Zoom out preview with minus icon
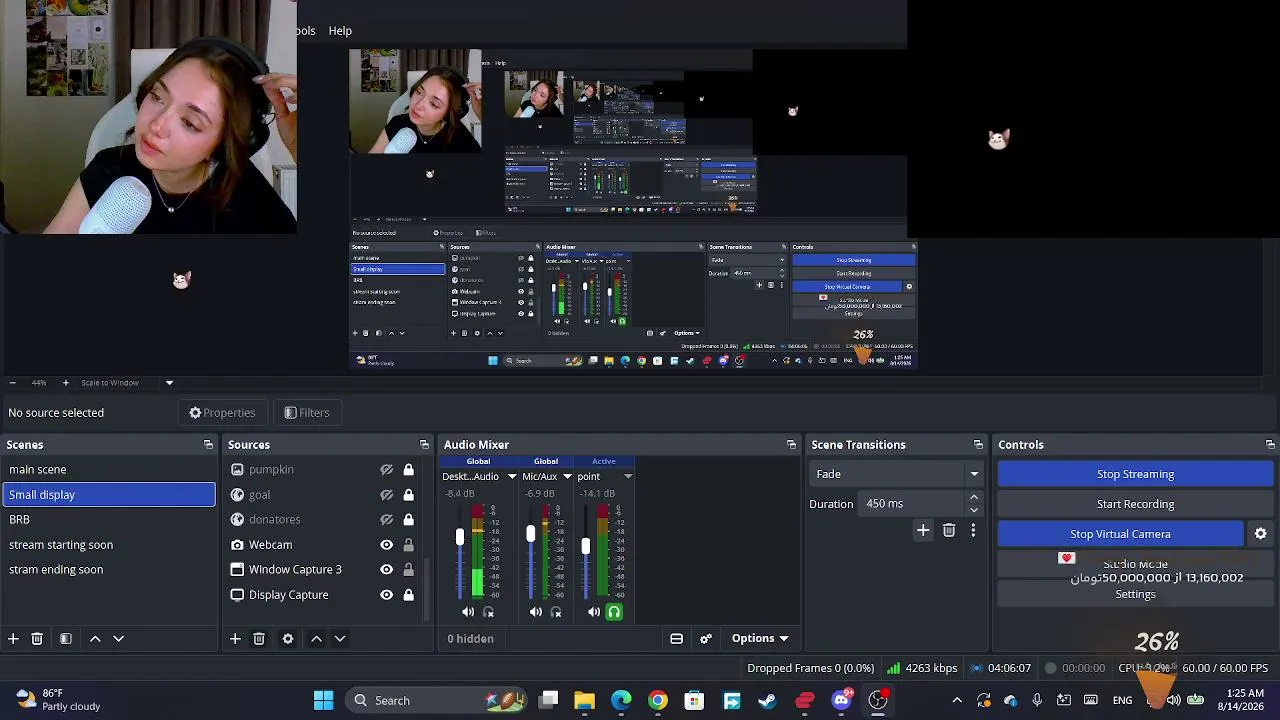The width and height of the screenshot is (1280, 720). [12, 383]
